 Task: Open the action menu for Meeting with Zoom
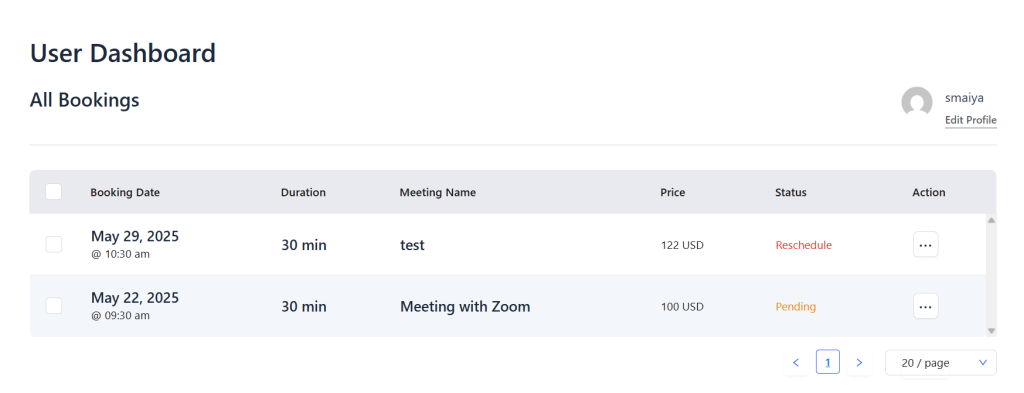[x=925, y=306]
